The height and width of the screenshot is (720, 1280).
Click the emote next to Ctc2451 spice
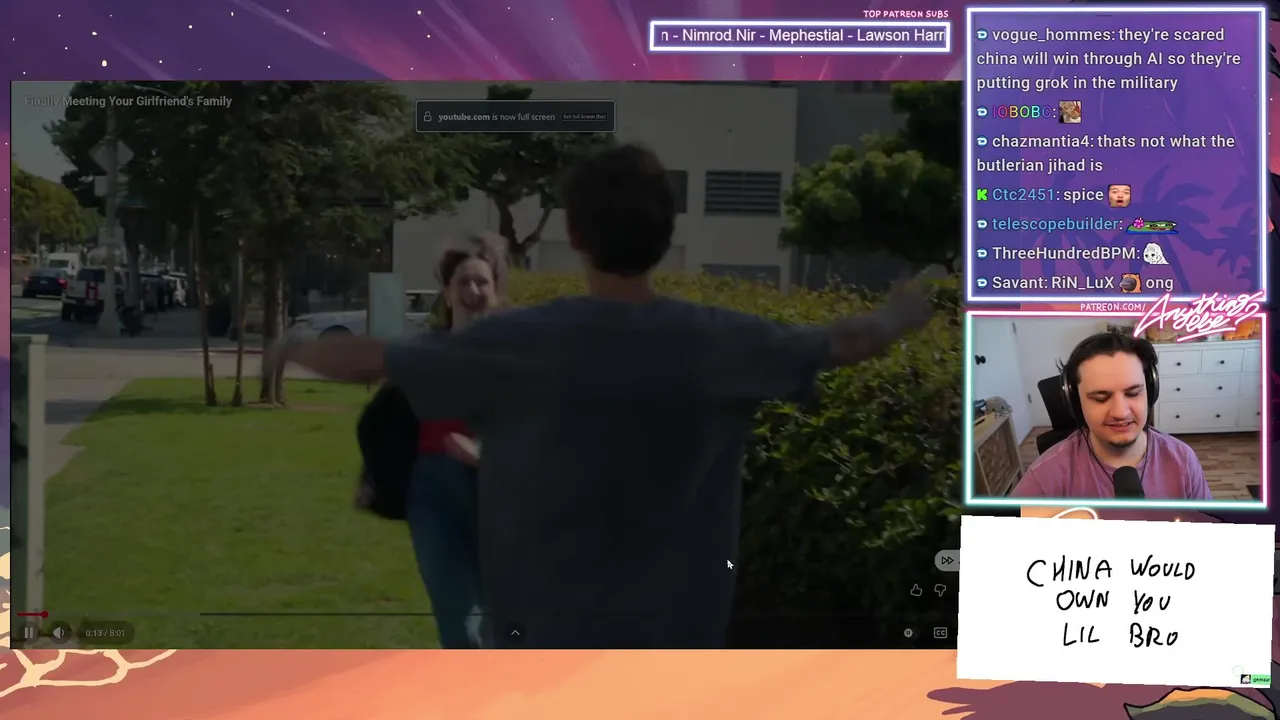[1119, 195]
